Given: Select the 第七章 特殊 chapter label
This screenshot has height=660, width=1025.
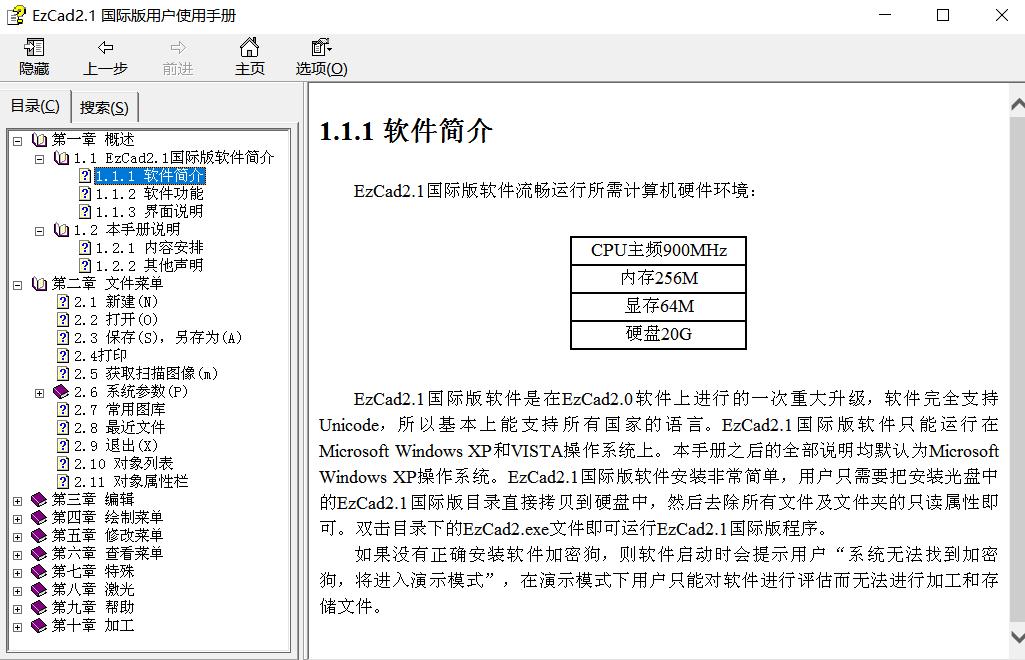Looking at the screenshot, I should [x=93, y=572].
